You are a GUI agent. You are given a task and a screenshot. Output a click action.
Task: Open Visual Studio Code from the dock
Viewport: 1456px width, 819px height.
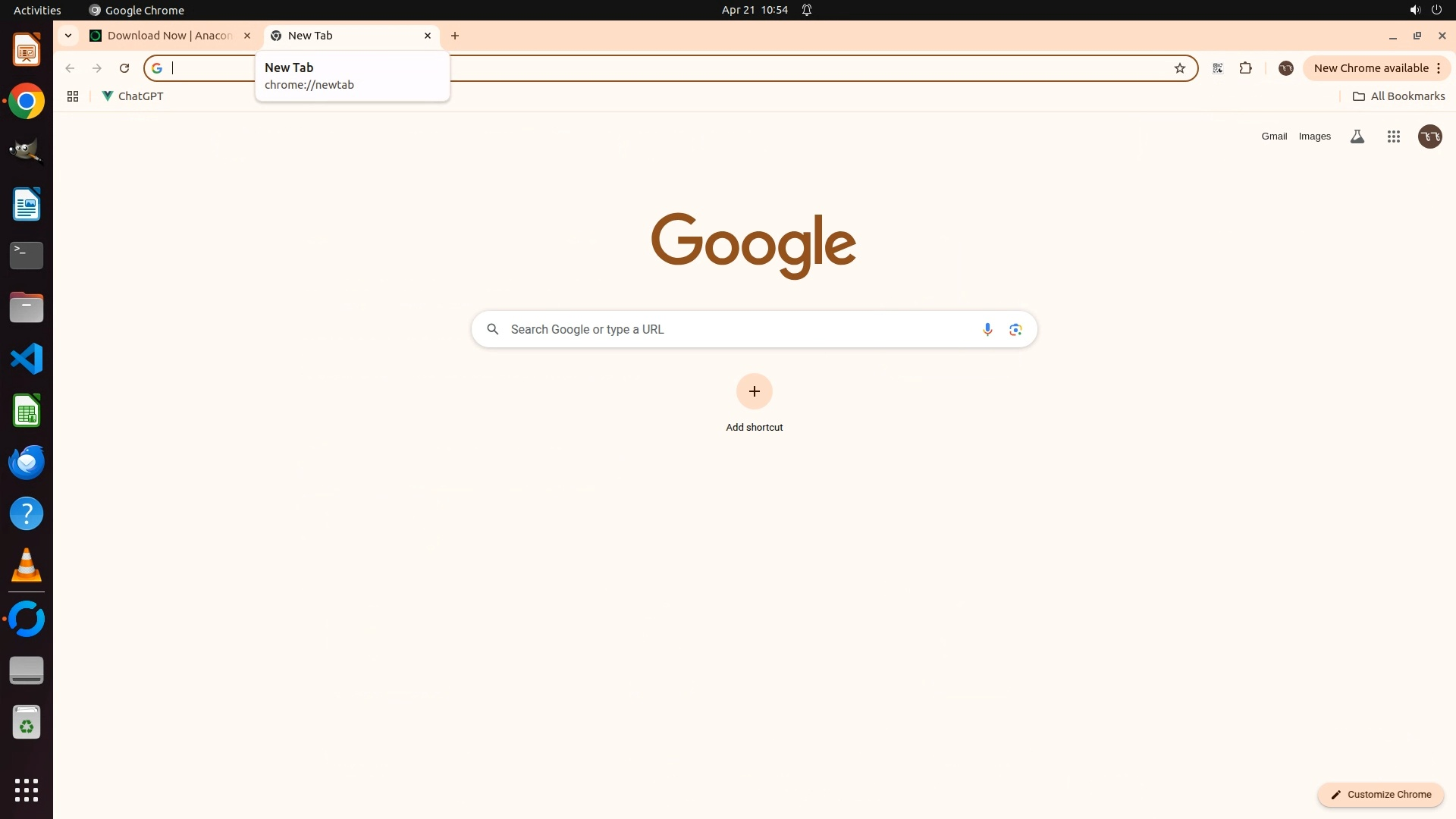(x=27, y=359)
